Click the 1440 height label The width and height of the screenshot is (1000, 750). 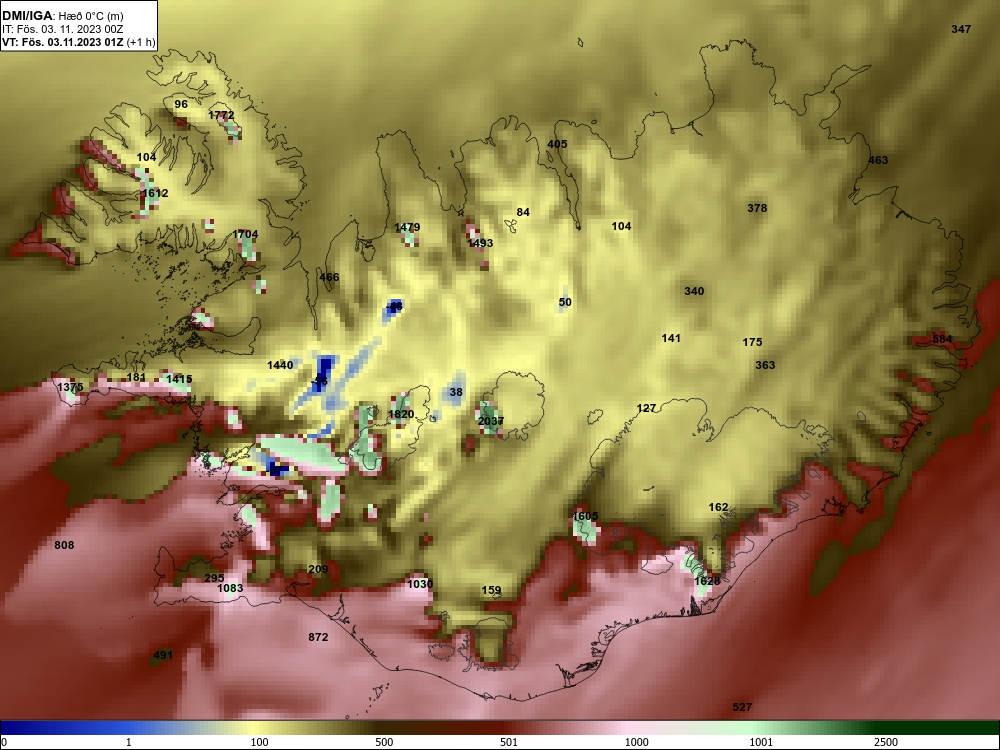(x=280, y=365)
